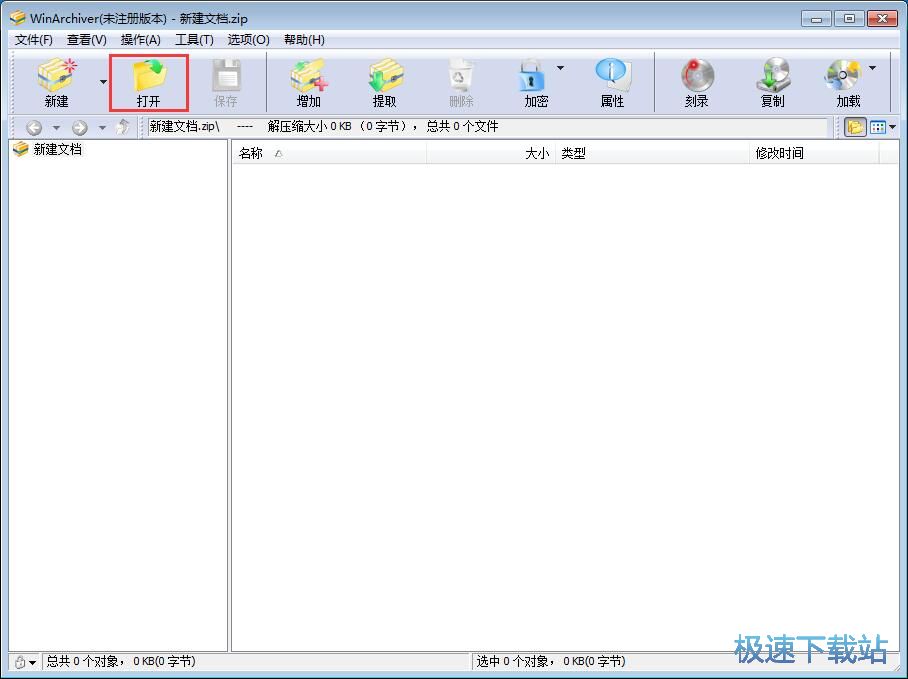Close the WinArchiver window

point(882,19)
